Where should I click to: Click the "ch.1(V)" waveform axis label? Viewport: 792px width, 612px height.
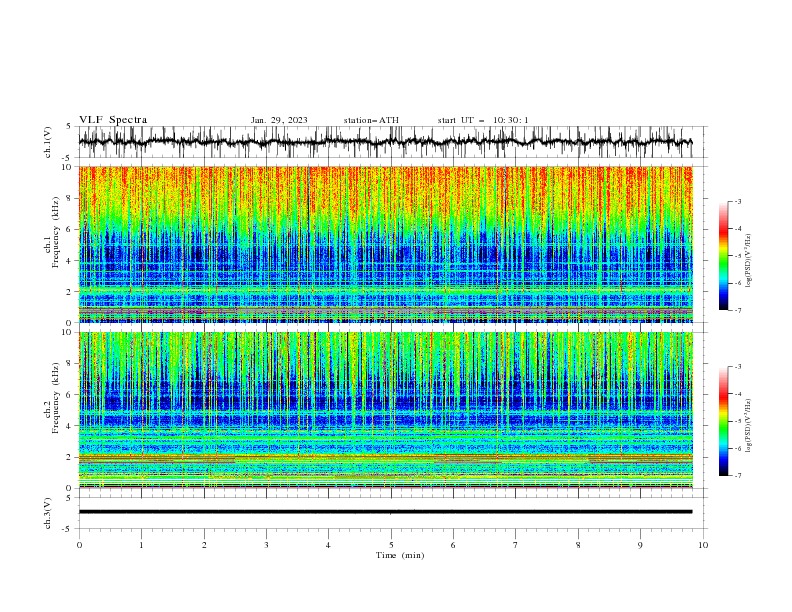tap(48, 142)
